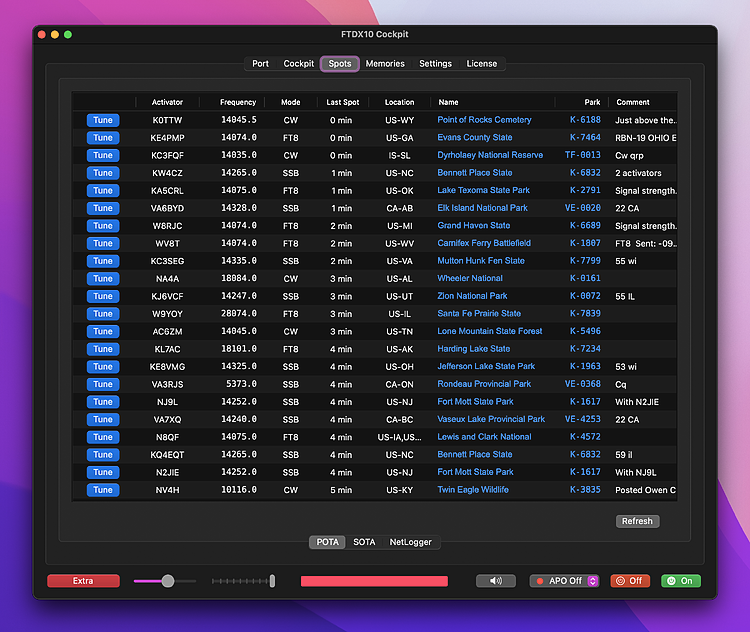
Task: Open the Settings tab
Action: (435, 64)
